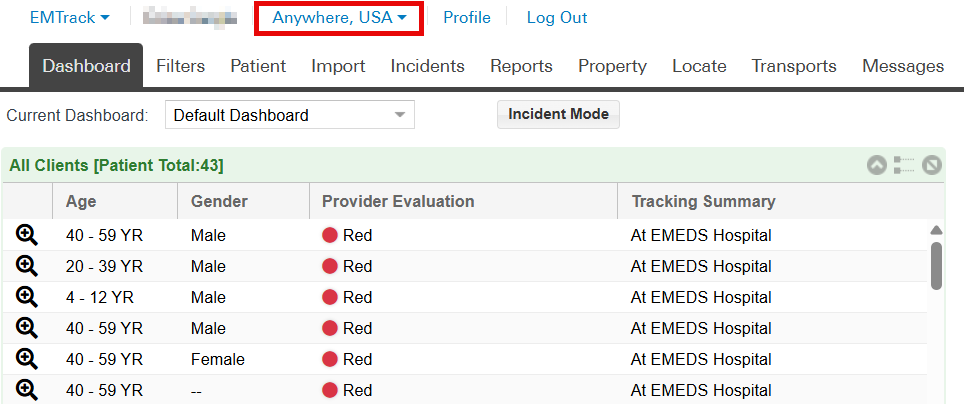Click magnifier icon for 20 - 39 YR patient
The height and width of the screenshot is (404, 964).
(27, 266)
